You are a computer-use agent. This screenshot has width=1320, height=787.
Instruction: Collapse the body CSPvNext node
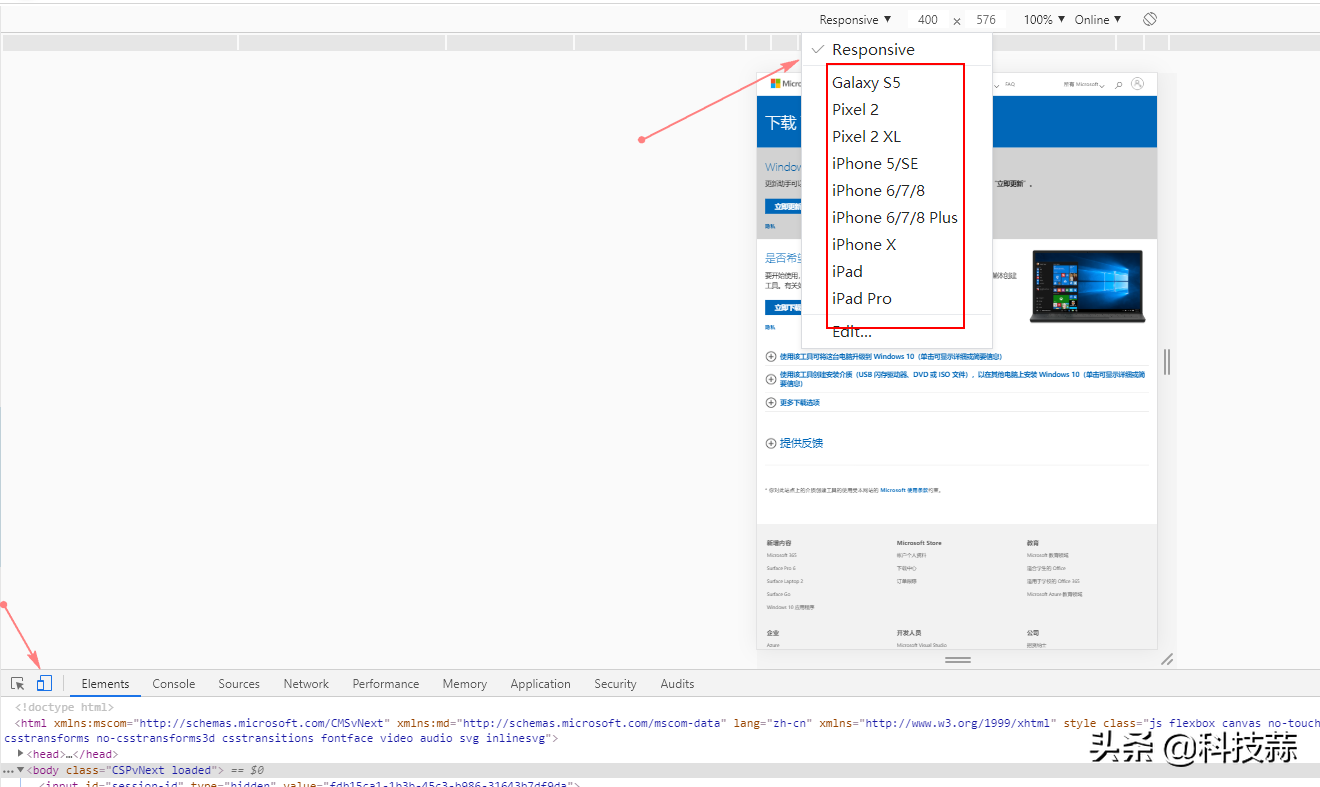pos(21,770)
